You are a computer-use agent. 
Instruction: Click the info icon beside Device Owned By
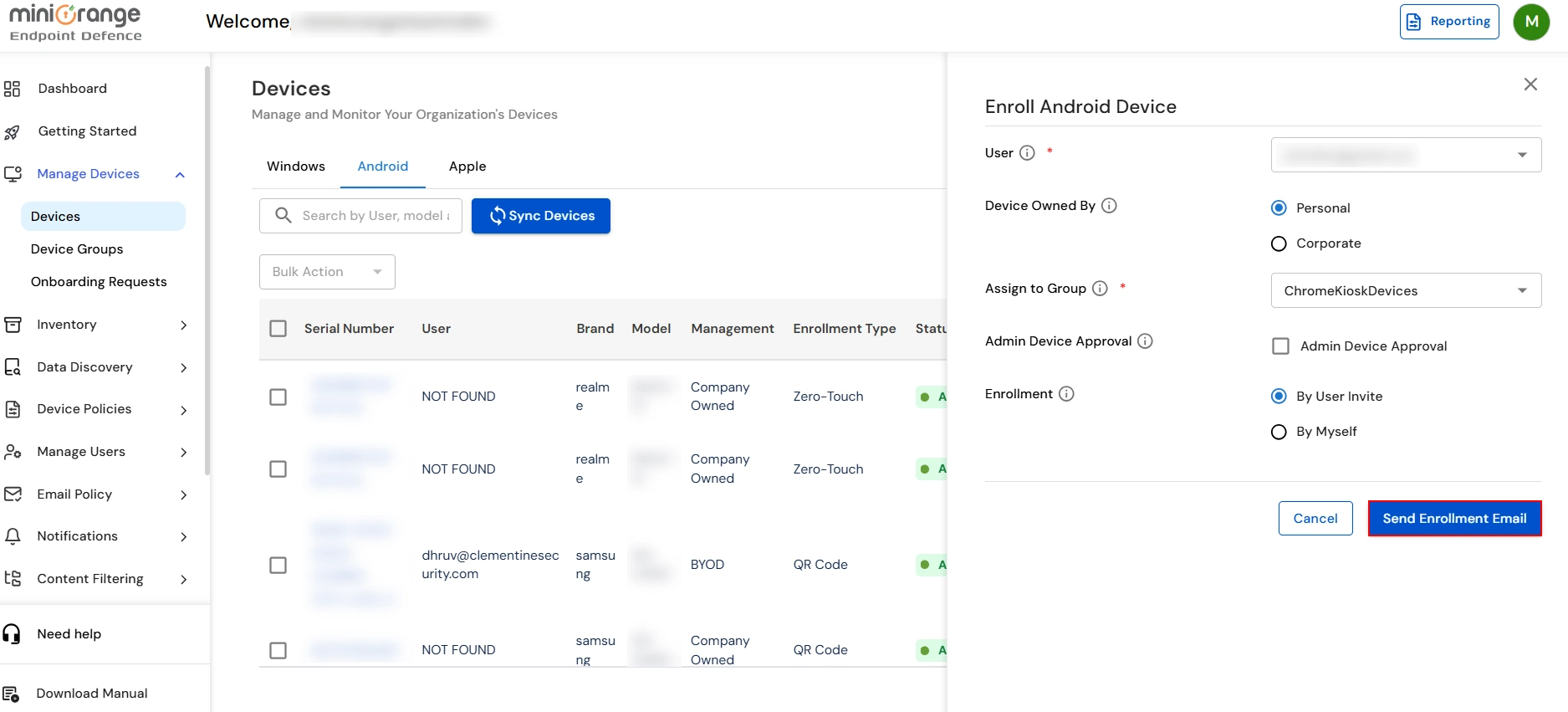click(x=1109, y=206)
